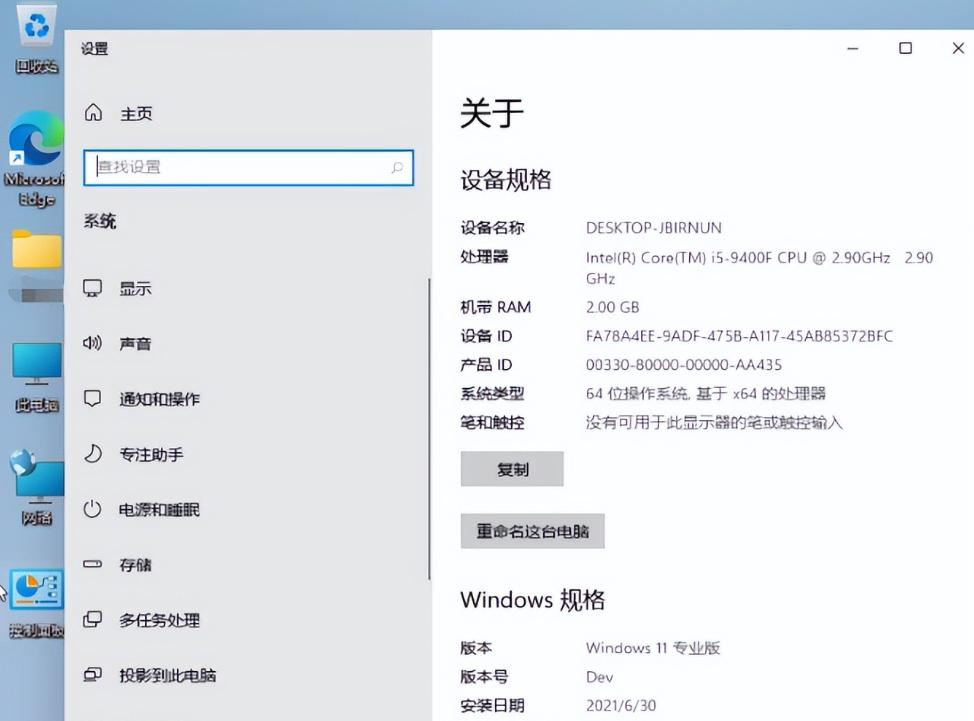Open 存储 settings page
Viewport: 974px width, 721px height.
pos(135,565)
